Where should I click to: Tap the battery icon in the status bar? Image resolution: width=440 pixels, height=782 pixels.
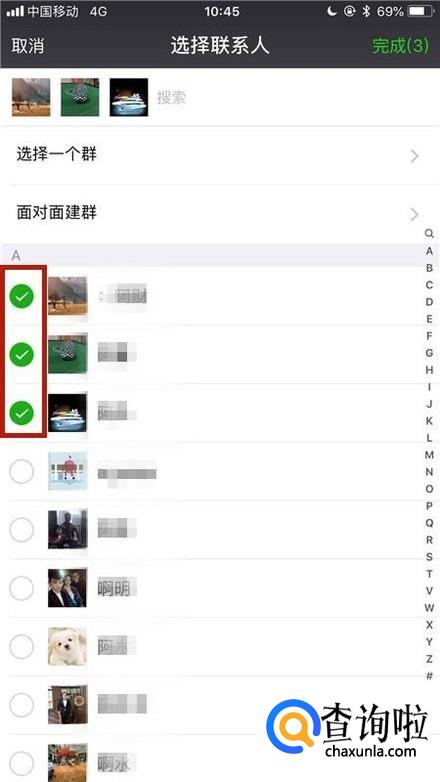click(x=421, y=11)
